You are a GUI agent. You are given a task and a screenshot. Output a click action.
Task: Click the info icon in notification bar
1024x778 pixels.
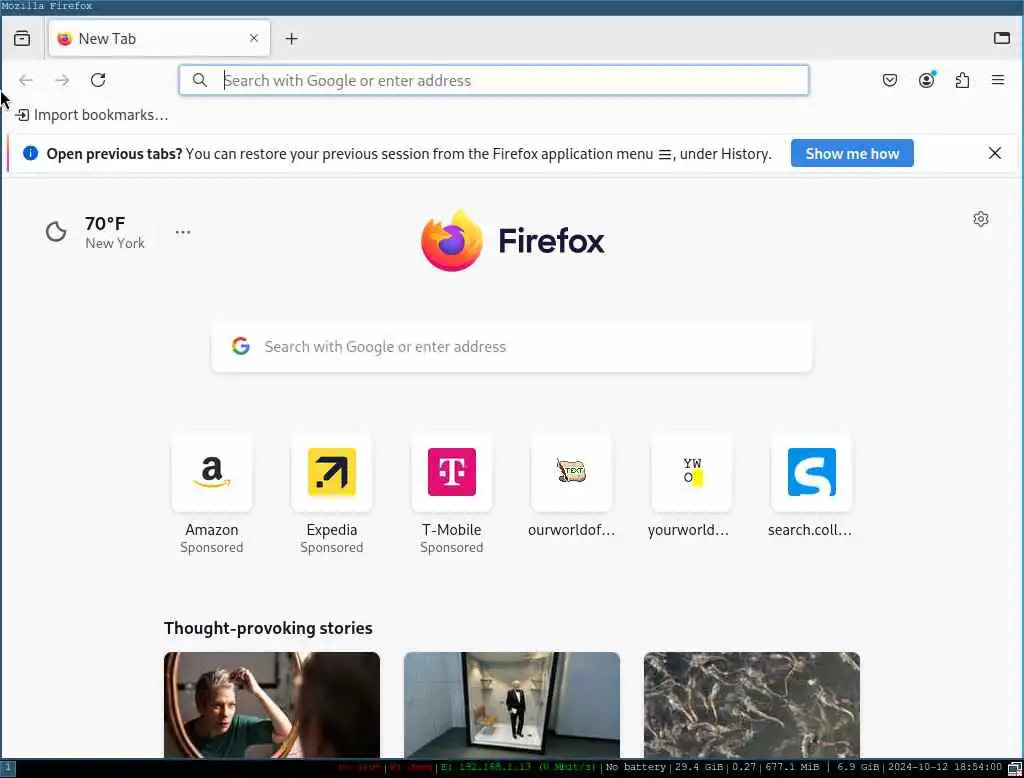coord(30,154)
